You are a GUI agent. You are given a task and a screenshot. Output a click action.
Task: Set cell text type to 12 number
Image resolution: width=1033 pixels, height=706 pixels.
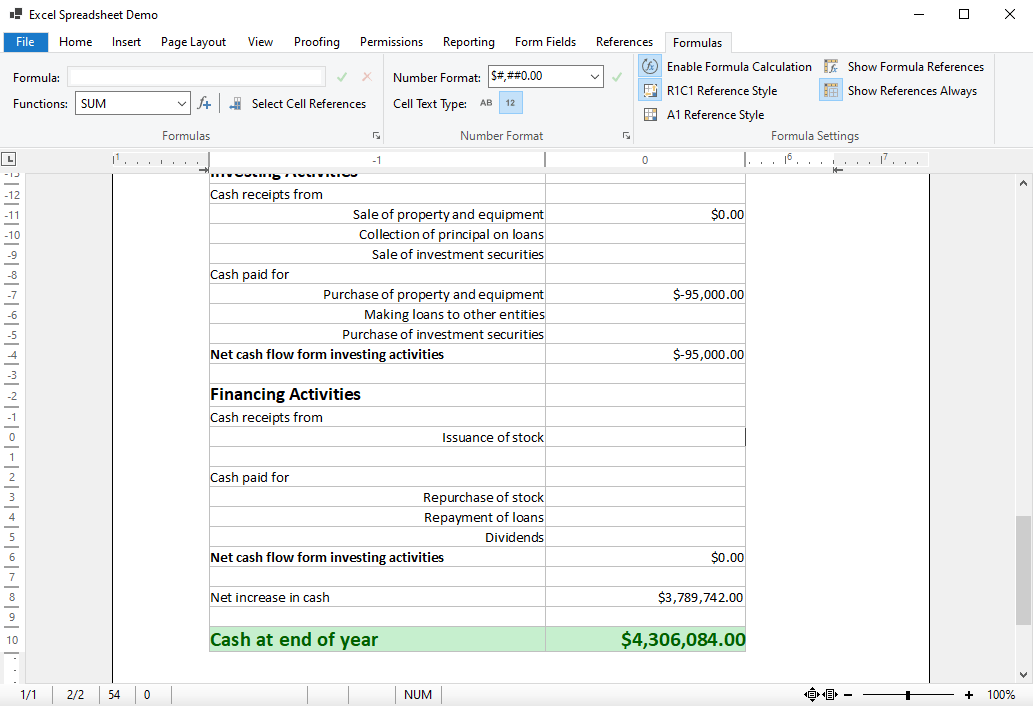[511, 103]
